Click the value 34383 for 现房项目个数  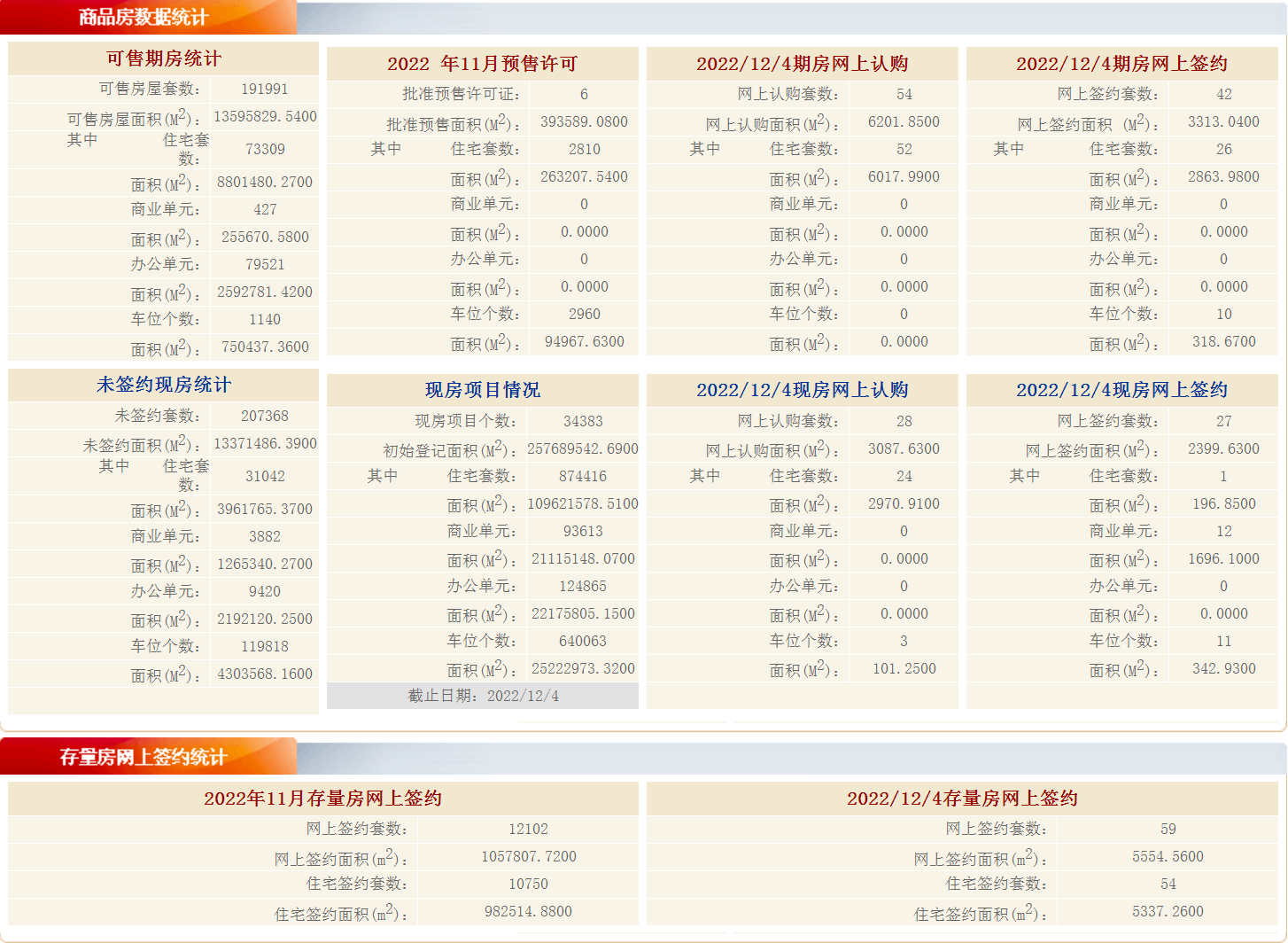tap(583, 421)
